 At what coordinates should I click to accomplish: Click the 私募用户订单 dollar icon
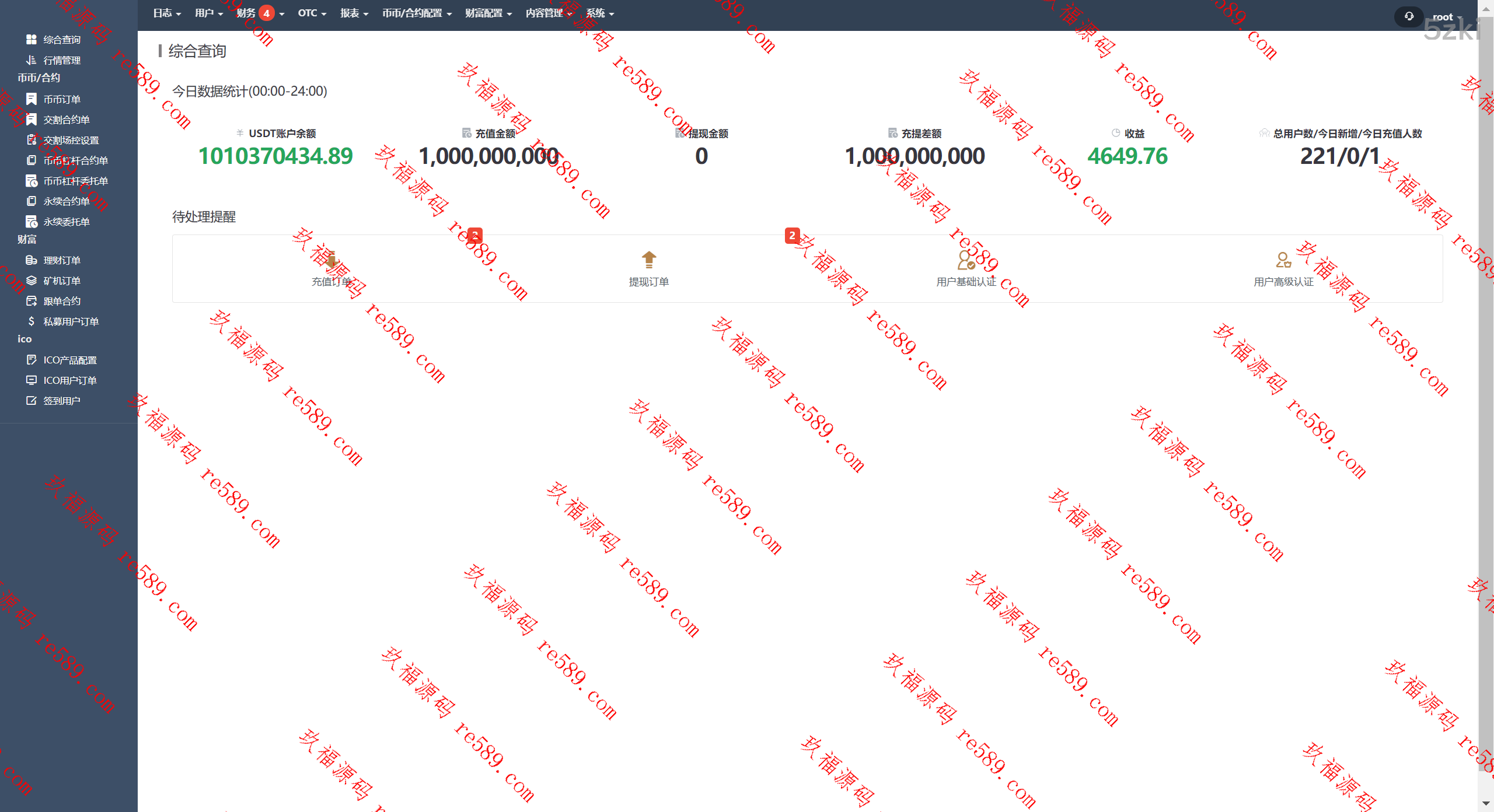point(32,321)
